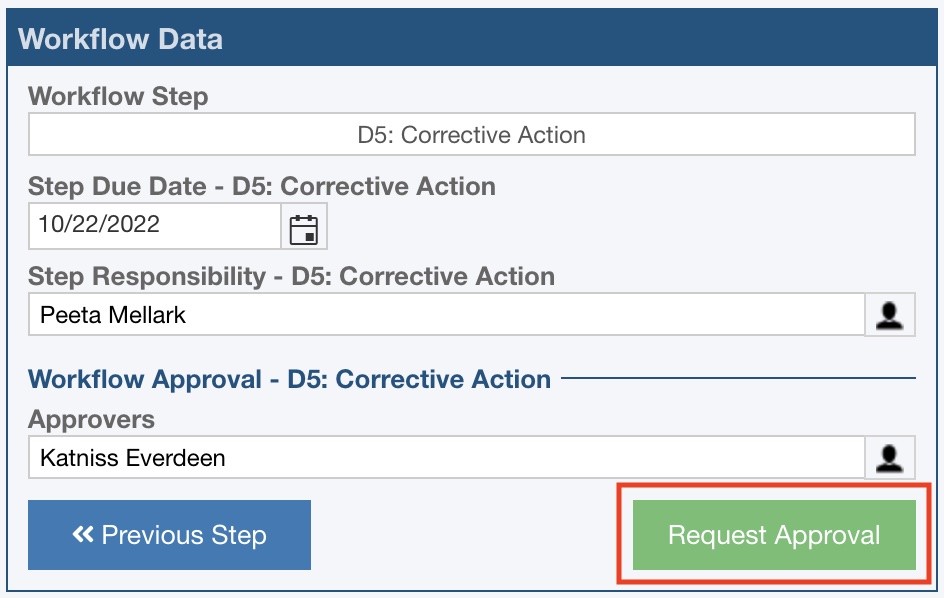
Task: Open the Step Due Date calendar picker
Action: coord(303,227)
